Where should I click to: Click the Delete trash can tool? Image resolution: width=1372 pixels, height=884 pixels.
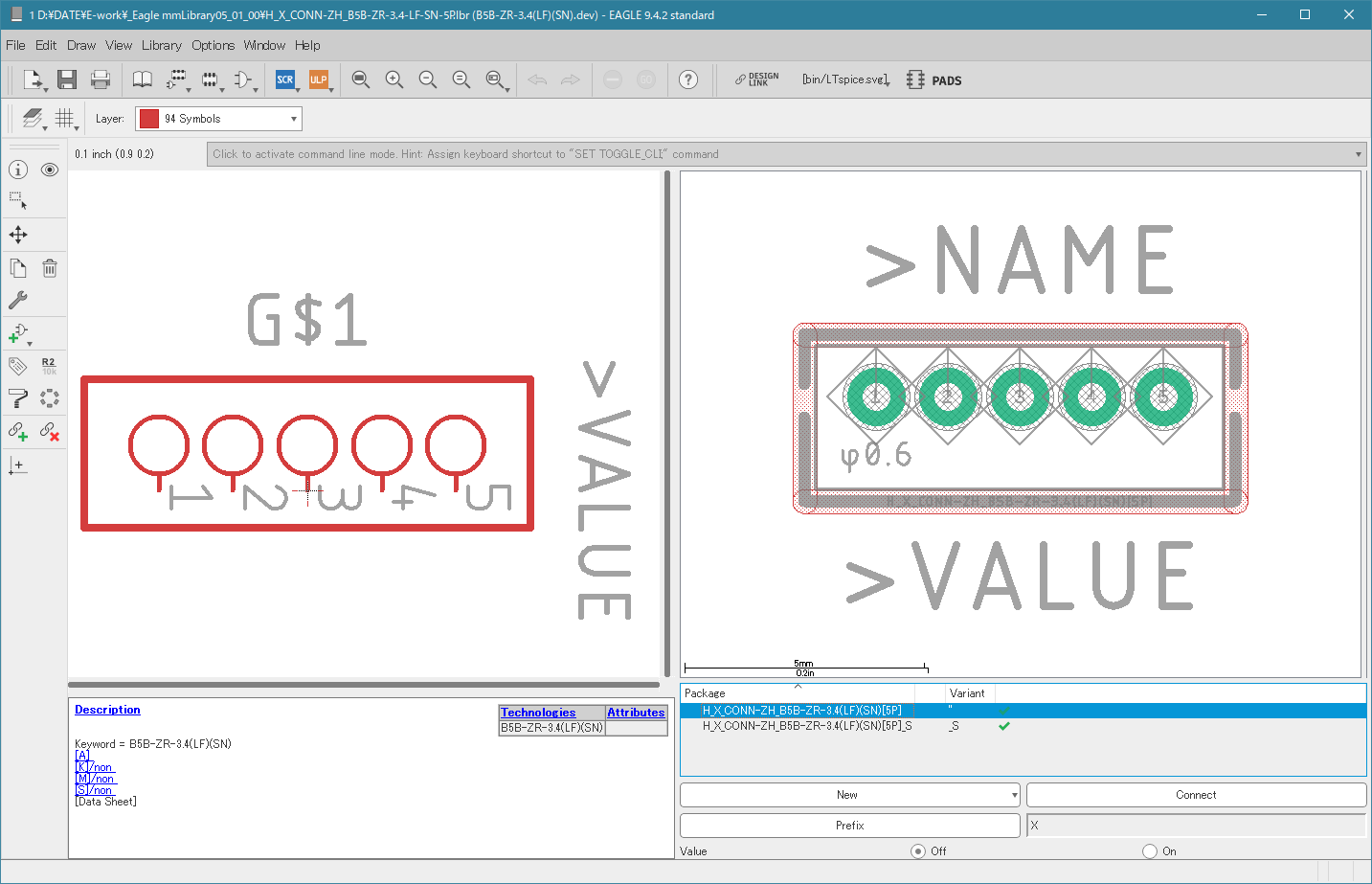(50, 268)
